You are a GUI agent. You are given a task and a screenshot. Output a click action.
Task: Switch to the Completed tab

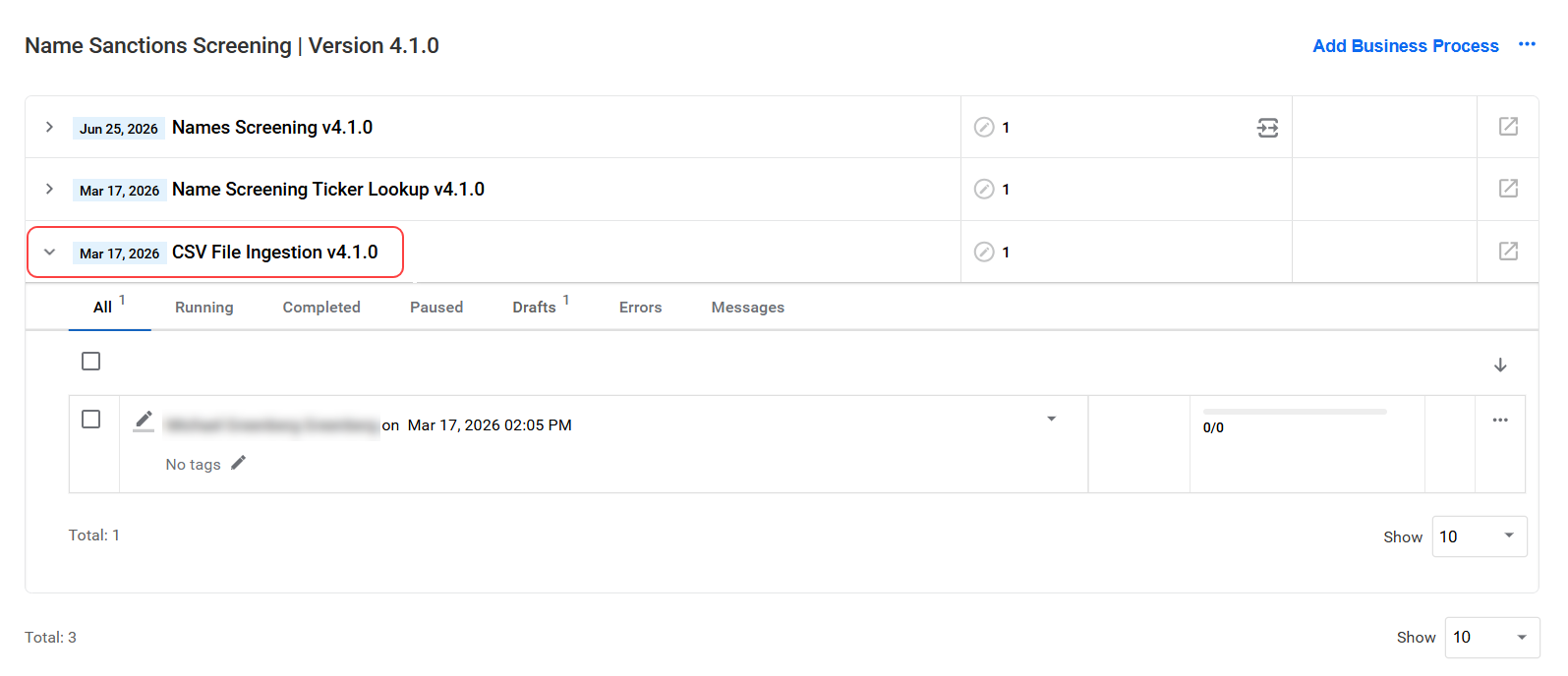(321, 308)
